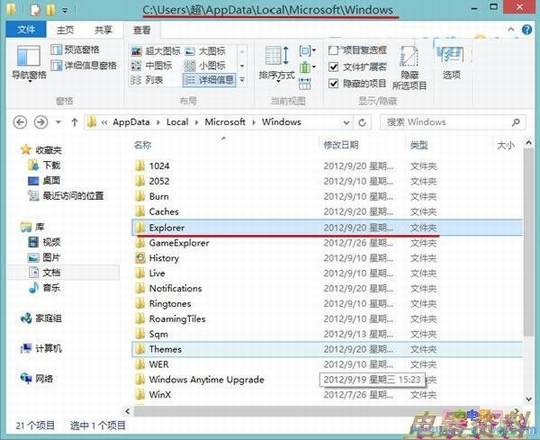Go back with the back arrow

tap(20, 122)
